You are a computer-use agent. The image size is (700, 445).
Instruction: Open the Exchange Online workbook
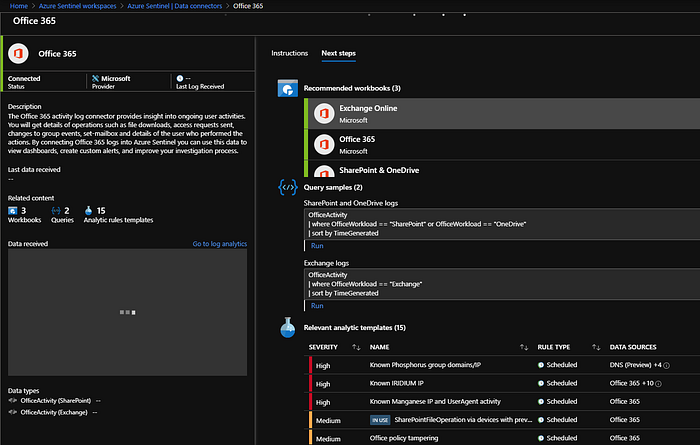(504, 113)
